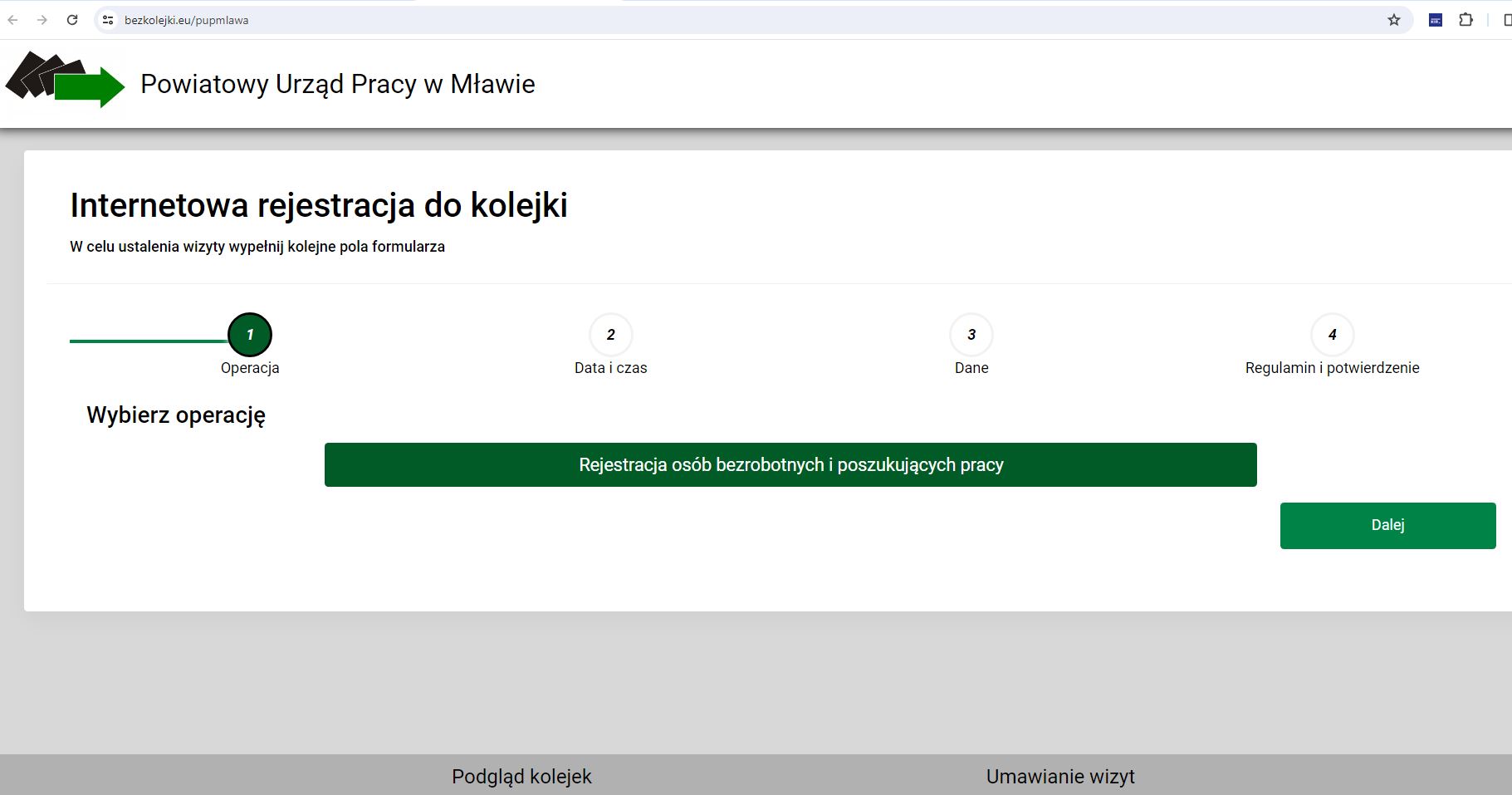This screenshot has height=795, width=1512.
Task: Click the Wybierz operację label
Action: pyautogui.click(x=176, y=415)
